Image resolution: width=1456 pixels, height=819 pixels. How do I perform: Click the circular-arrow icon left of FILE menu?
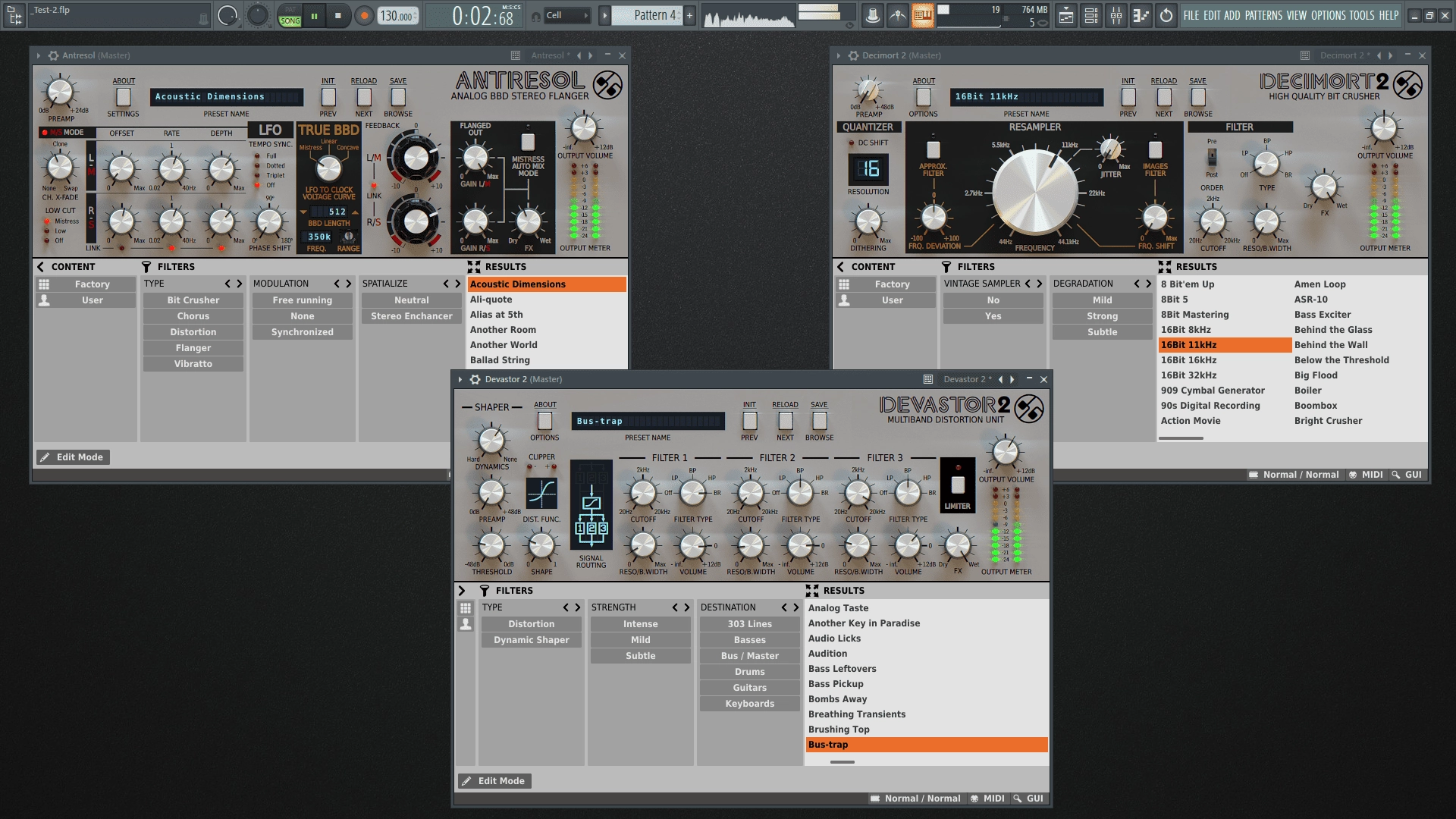(x=1166, y=15)
